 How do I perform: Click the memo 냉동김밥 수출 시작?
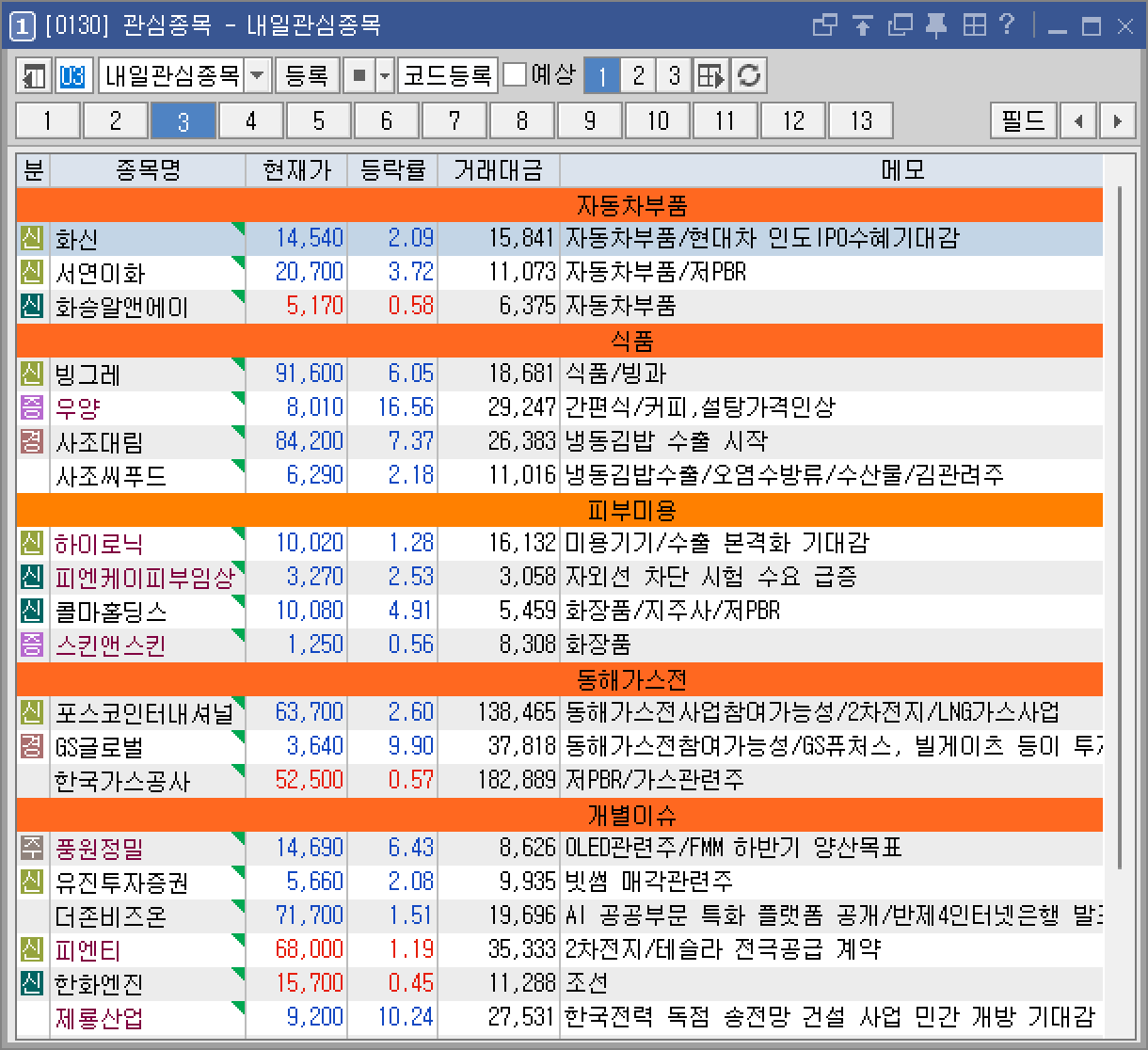tap(666, 442)
